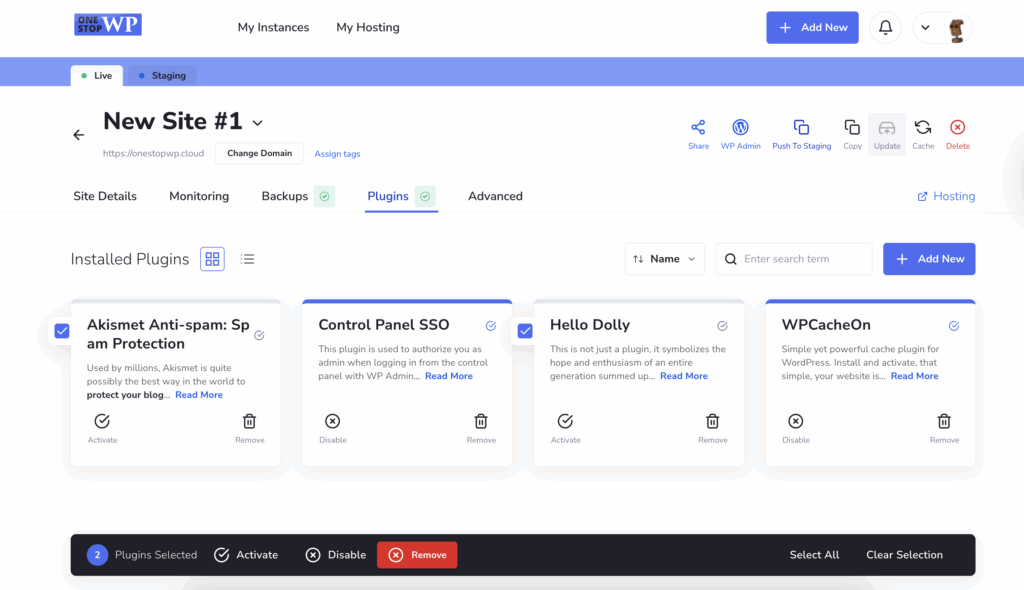This screenshot has width=1024, height=590.
Task: Disable Control Panel SSO plugin
Action: (x=332, y=428)
